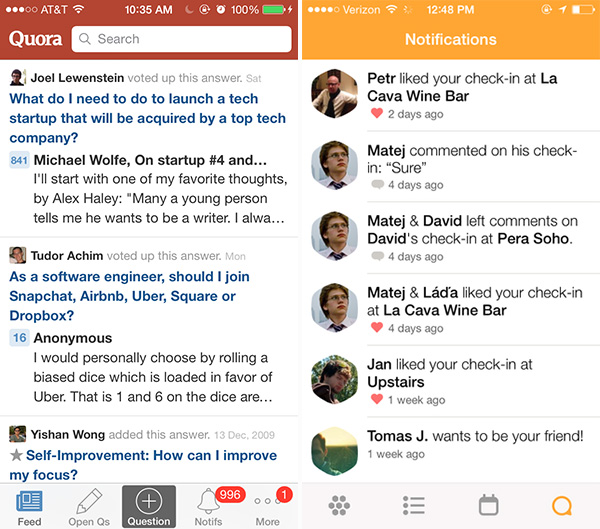Screen dimensions: 600x529
Task: Focus the Quora Search field
Action: pyautogui.click(x=181, y=39)
